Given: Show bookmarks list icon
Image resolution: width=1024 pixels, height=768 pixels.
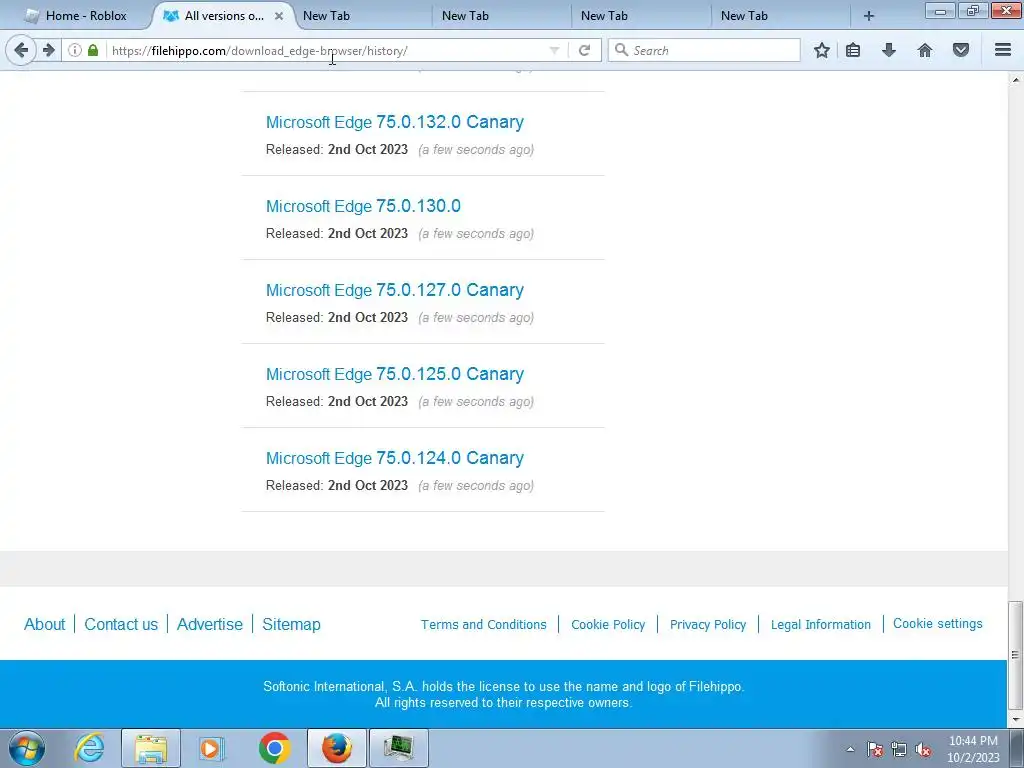Looking at the screenshot, I should click(853, 50).
